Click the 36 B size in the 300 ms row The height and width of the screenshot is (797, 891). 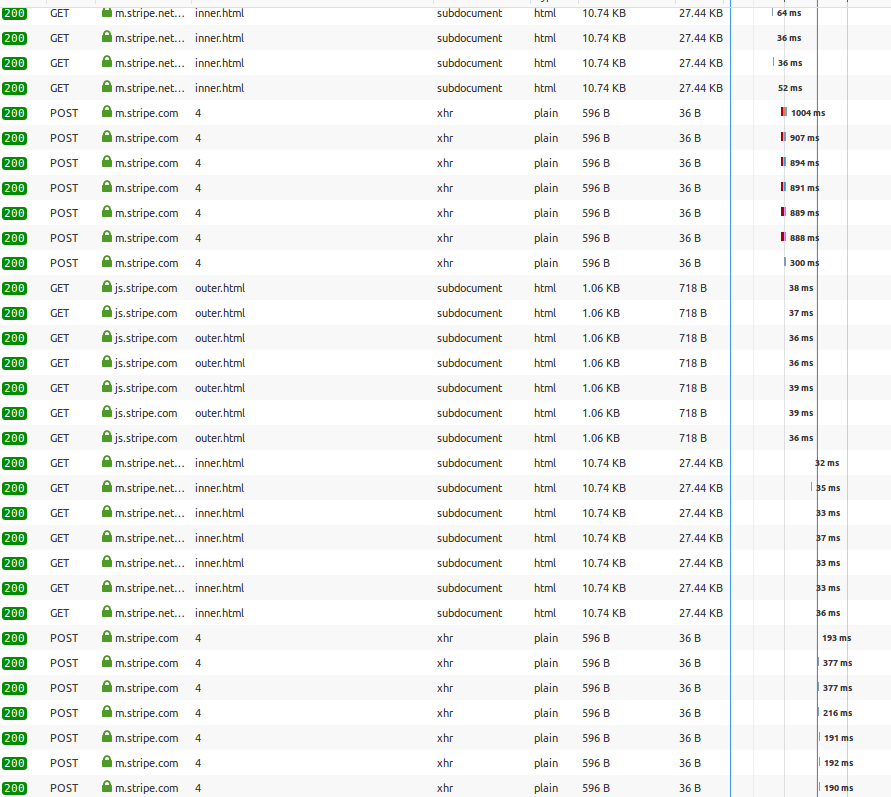(x=689, y=263)
